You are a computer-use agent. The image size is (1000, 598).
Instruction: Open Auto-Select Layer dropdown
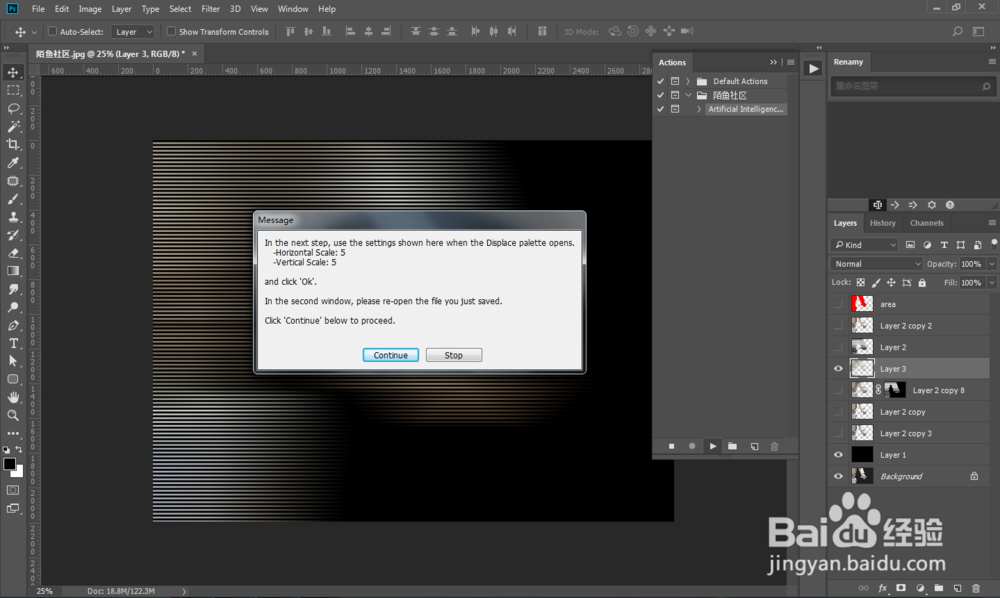(x=133, y=31)
